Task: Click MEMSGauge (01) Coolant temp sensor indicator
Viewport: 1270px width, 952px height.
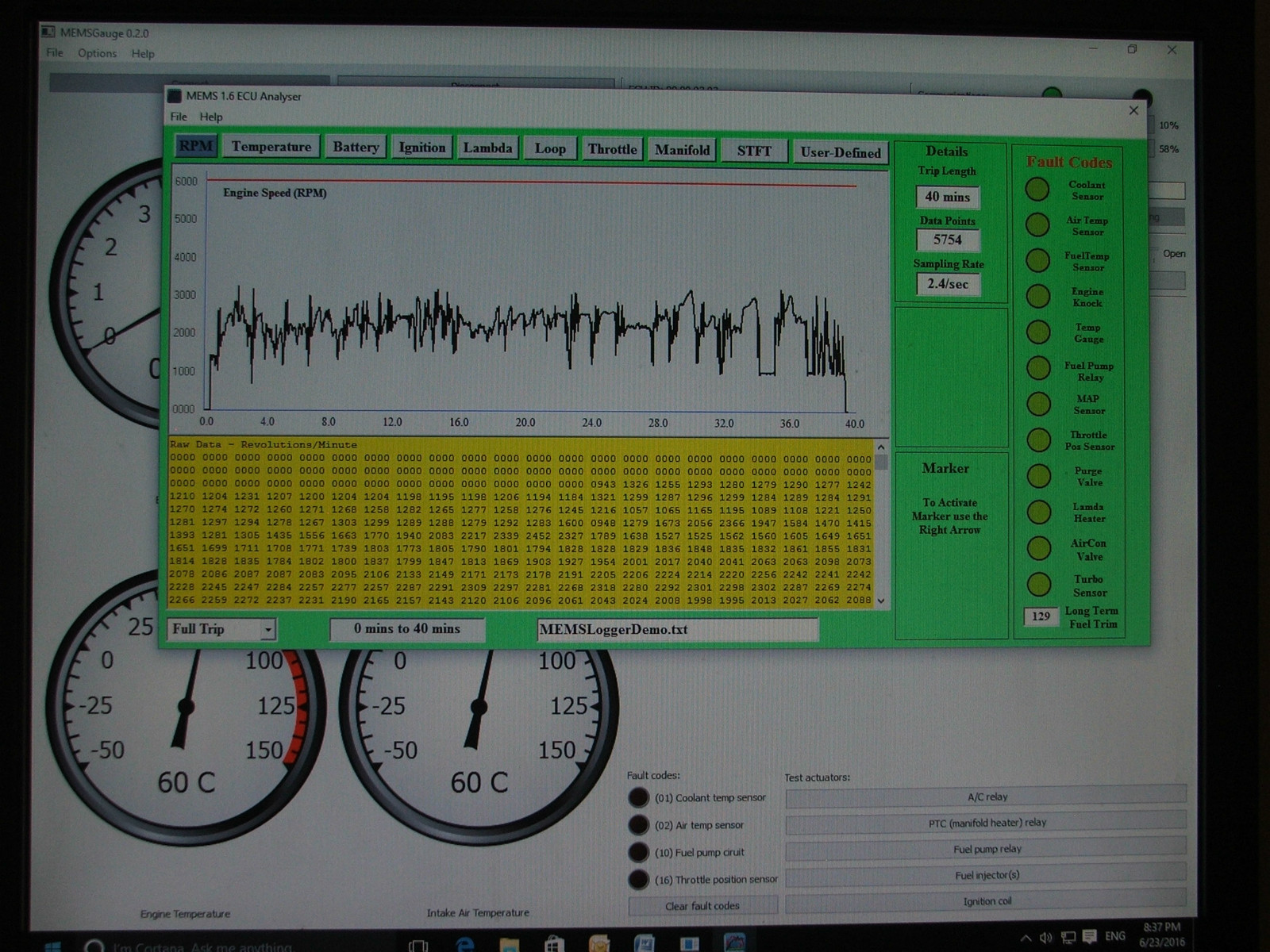Action: coord(638,797)
